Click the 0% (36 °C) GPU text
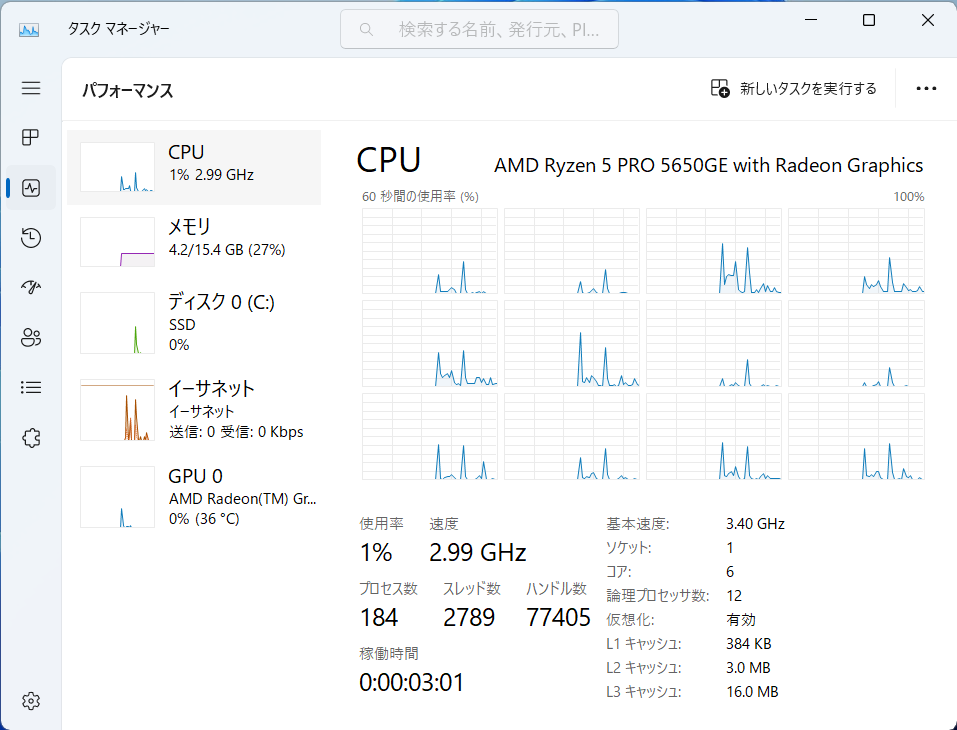This screenshot has height=730, width=957. point(204,519)
